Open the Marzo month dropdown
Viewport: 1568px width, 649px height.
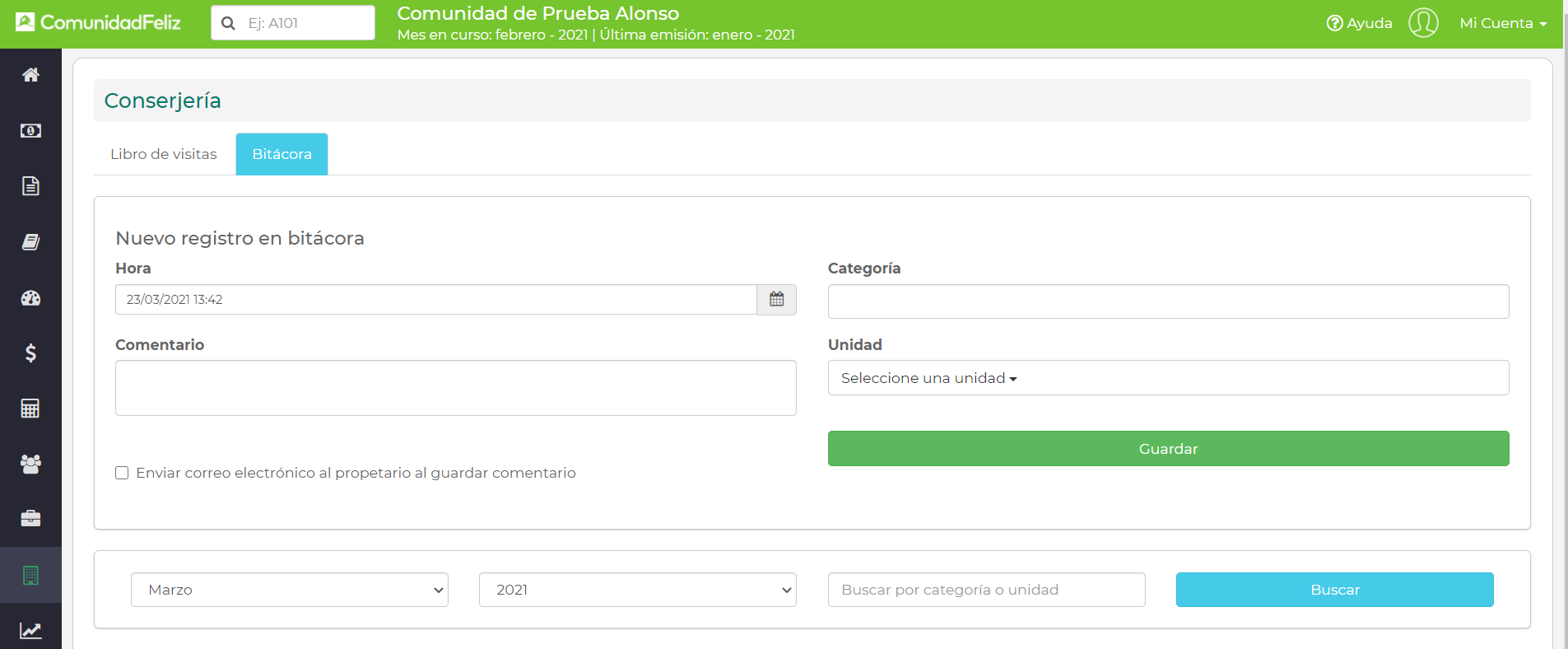tap(289, 590)
